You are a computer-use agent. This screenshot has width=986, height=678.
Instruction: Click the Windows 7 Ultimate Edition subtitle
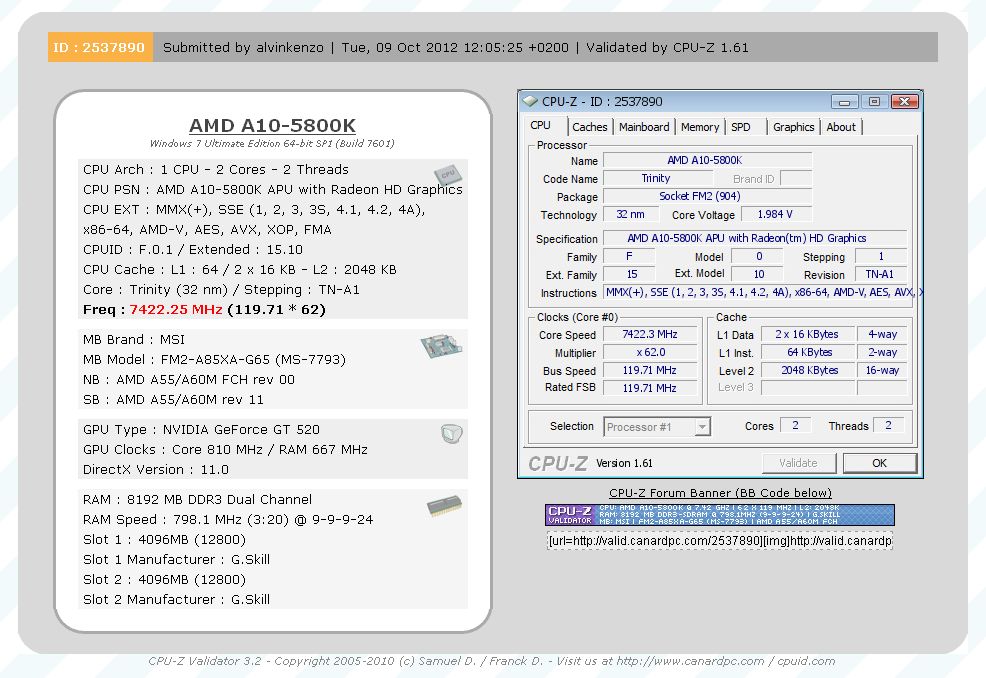pyautogui.click(x=272, y=143)
